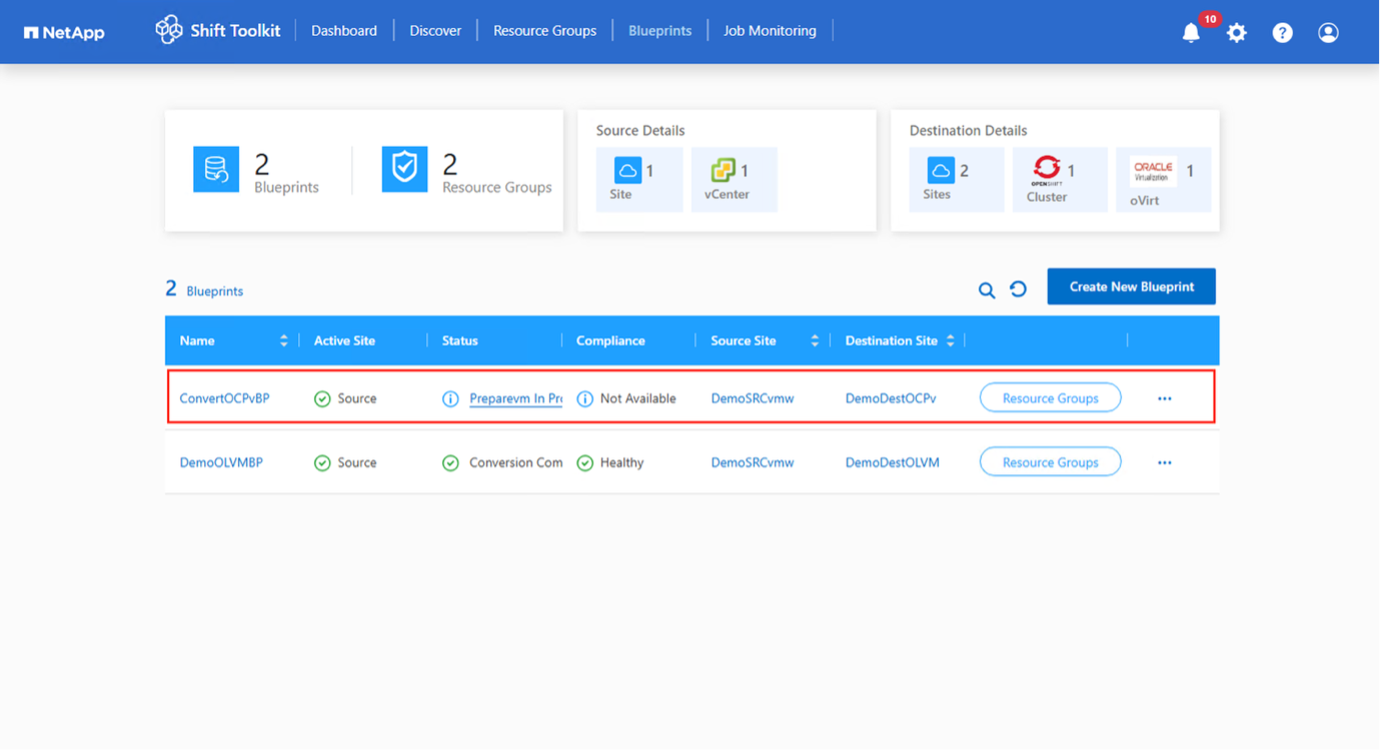Click the OpenShift Cluster icon

click(x=1046, y=169)
